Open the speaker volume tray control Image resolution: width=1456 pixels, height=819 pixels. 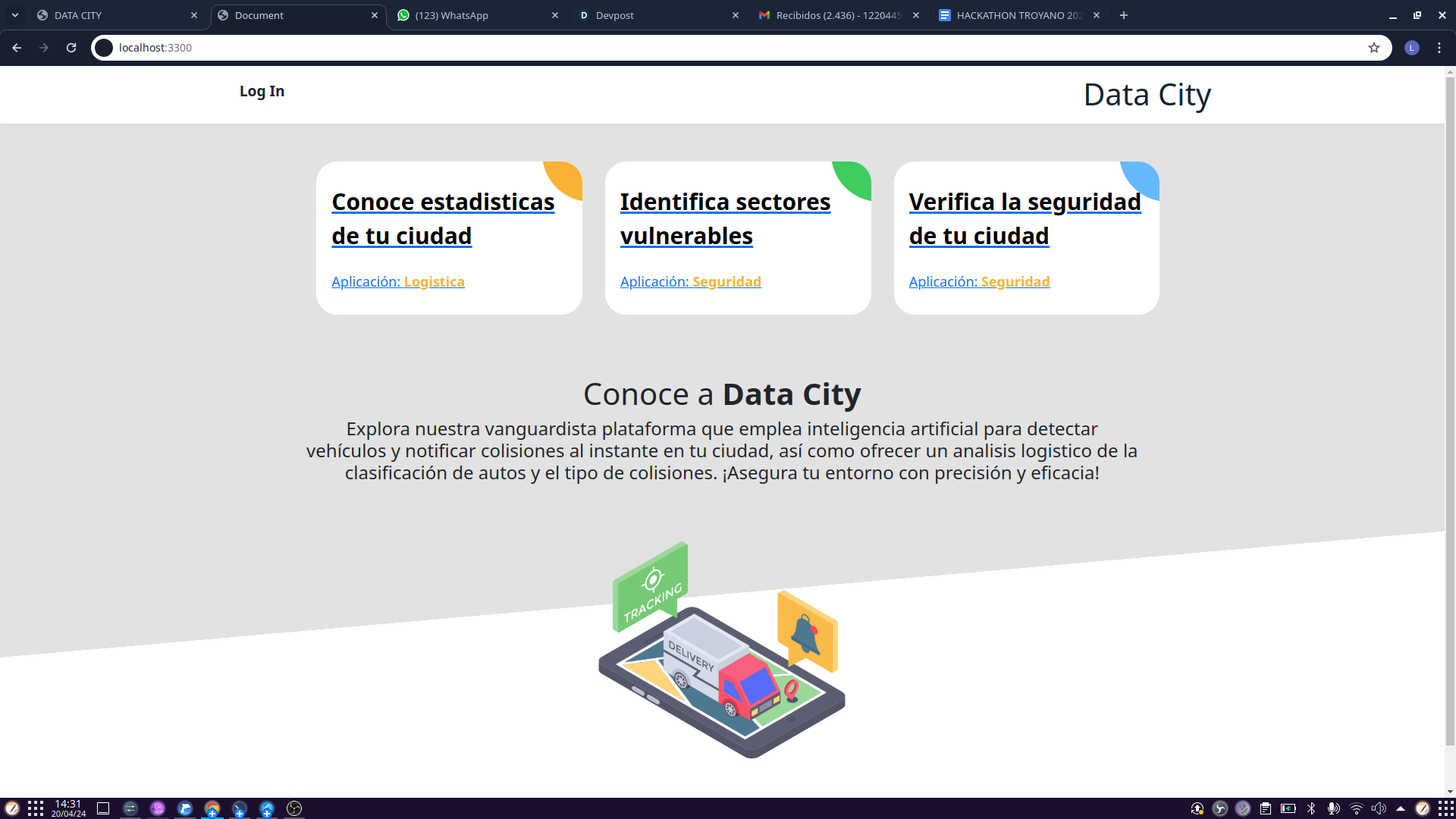1379,808
